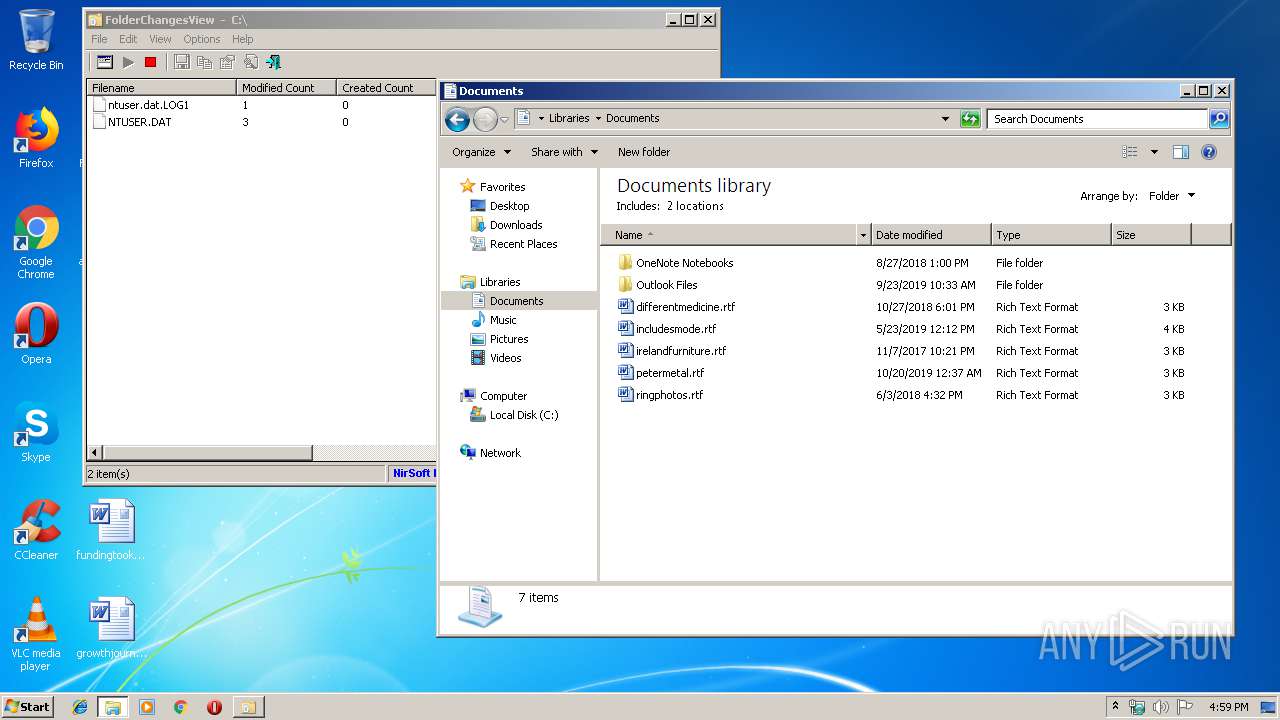This screenshot has width=1280, height=720.
Task: Sort by Modified Count column header
Action: pyautogui.click(x=286, y=88)
